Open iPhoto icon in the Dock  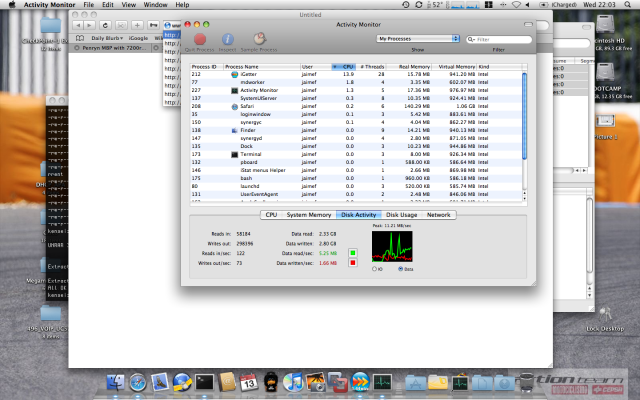315,382
